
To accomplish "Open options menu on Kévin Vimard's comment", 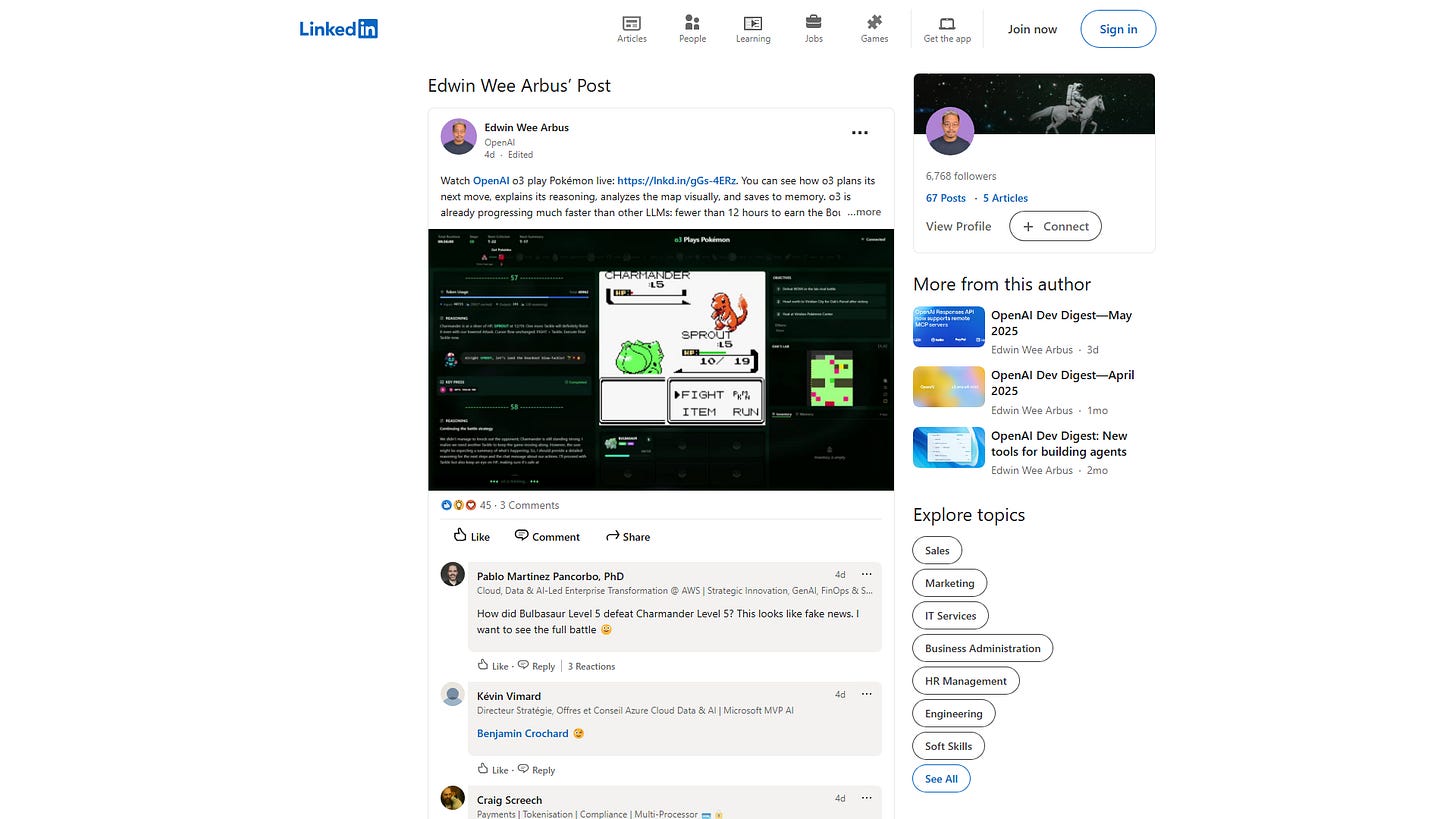I will [x=867, y=694].
